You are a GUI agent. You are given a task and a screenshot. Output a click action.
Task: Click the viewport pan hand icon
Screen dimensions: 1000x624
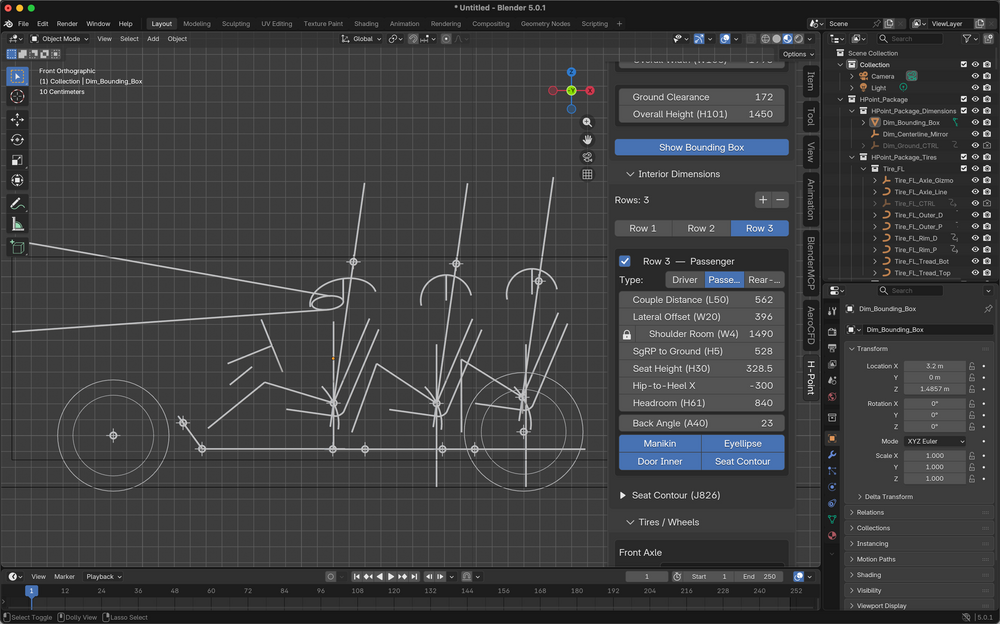587,140
